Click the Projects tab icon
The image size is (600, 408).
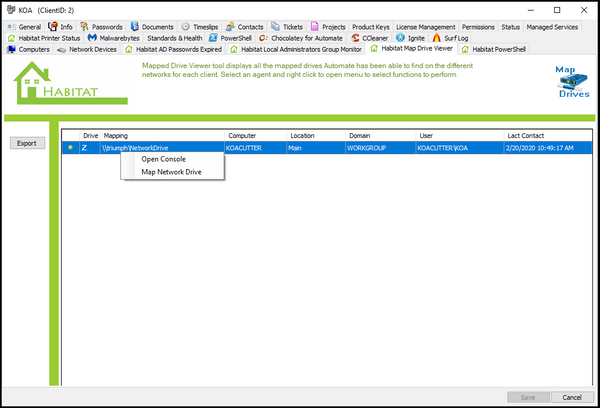click(x=315, y=26)
